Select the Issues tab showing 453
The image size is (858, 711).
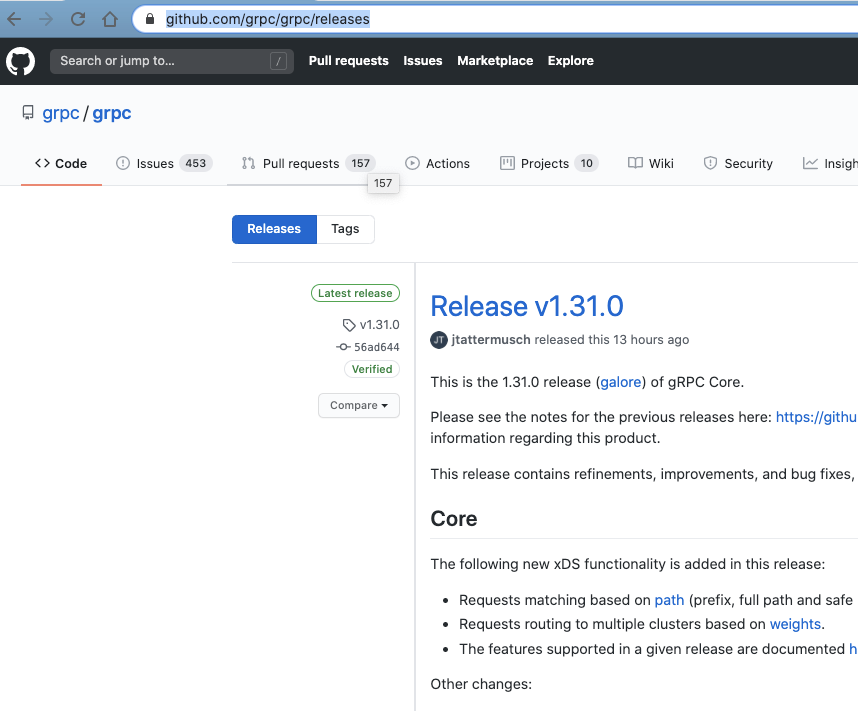point(152,163)
